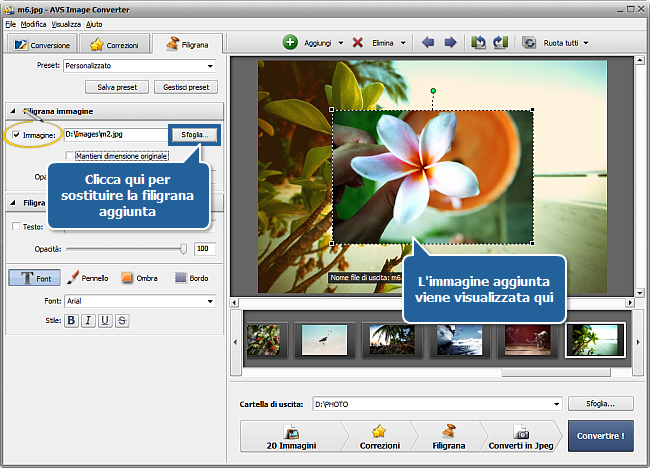
Task: Toggle bold text style button
Action: pos(71,320)
